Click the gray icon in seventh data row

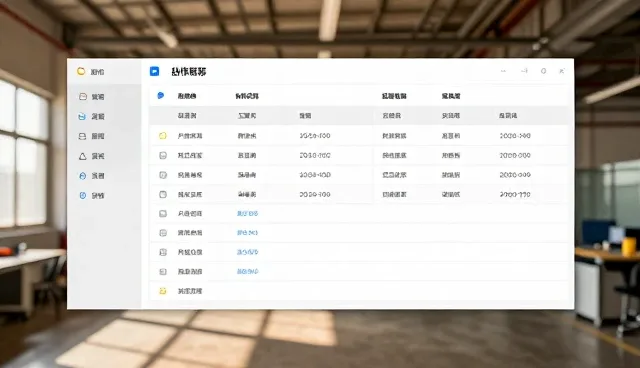tap(163, 252)
